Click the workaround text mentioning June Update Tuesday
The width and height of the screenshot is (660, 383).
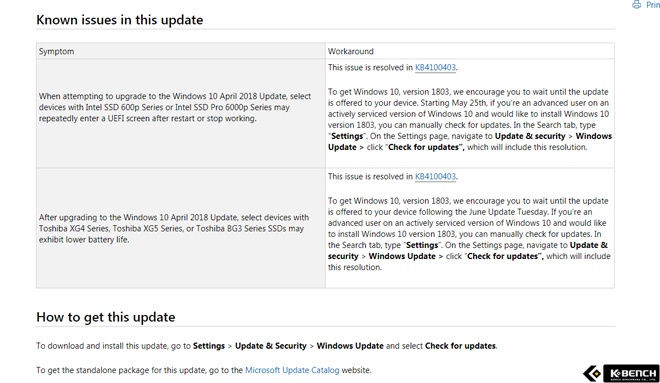click(x=469, y=234)
